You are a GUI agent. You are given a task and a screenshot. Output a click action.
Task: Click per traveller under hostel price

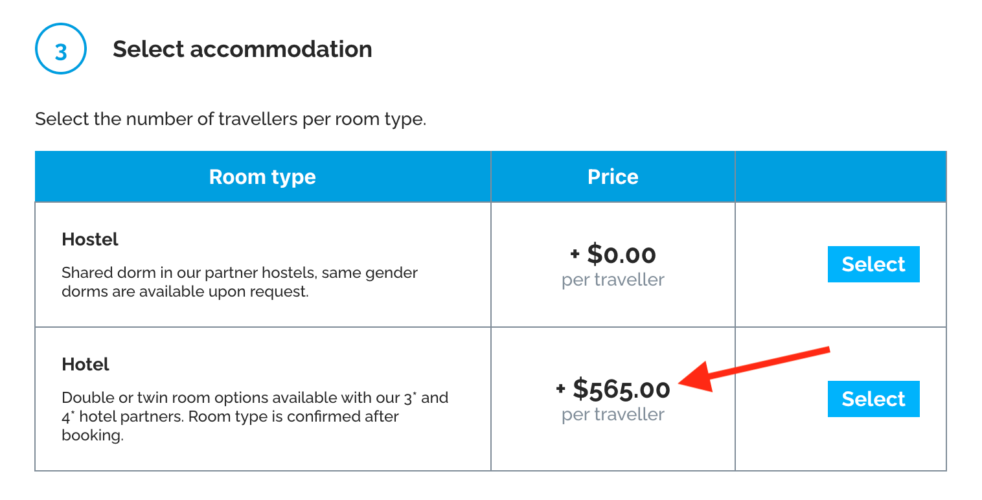coord(612,280)
